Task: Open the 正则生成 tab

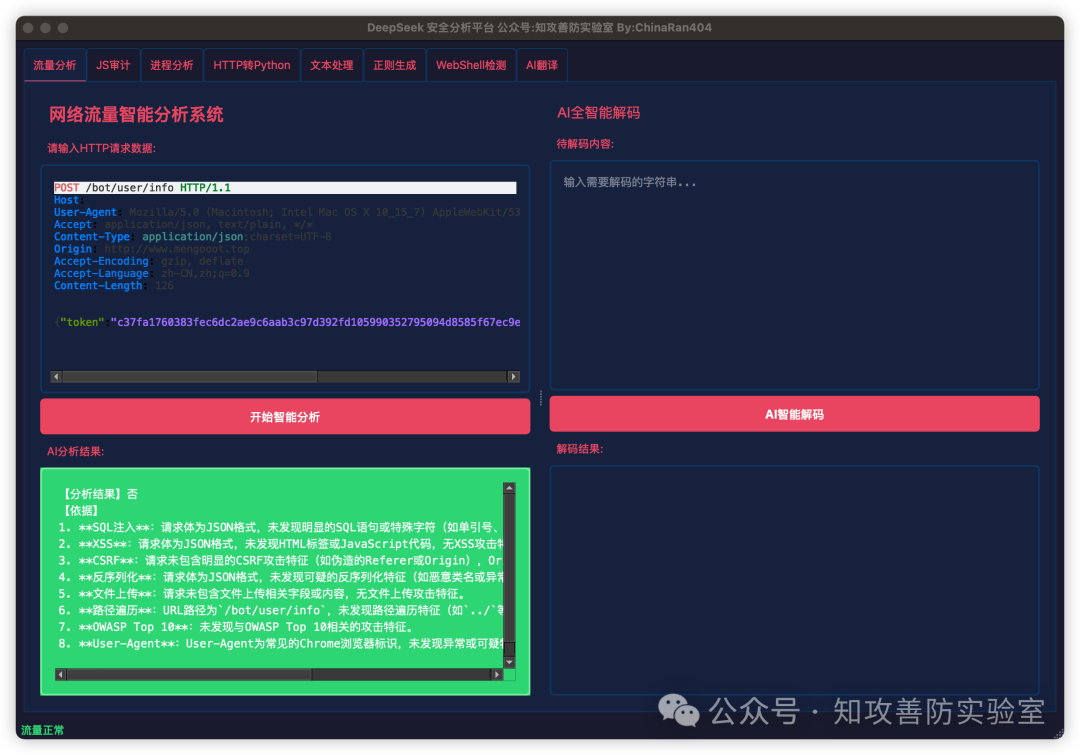Action: point(394,65)
